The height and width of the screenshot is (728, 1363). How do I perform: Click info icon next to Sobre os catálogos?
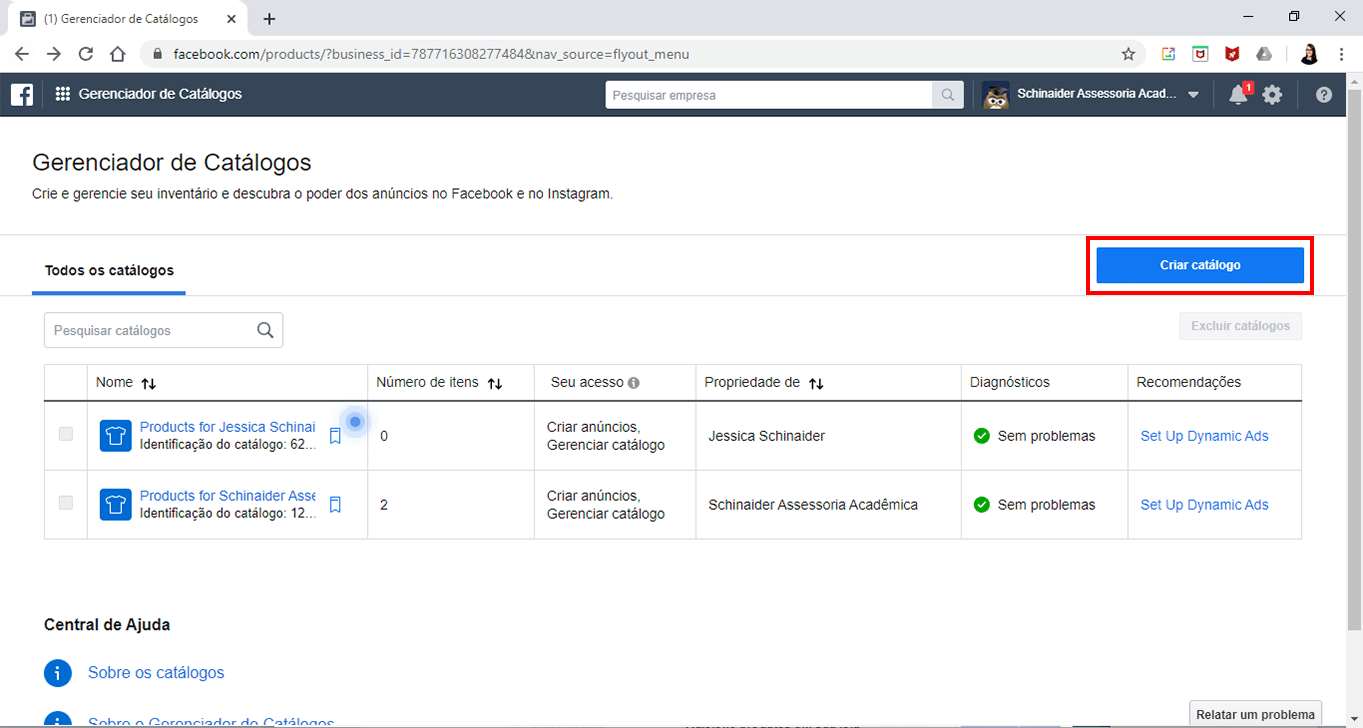(58, 673)
